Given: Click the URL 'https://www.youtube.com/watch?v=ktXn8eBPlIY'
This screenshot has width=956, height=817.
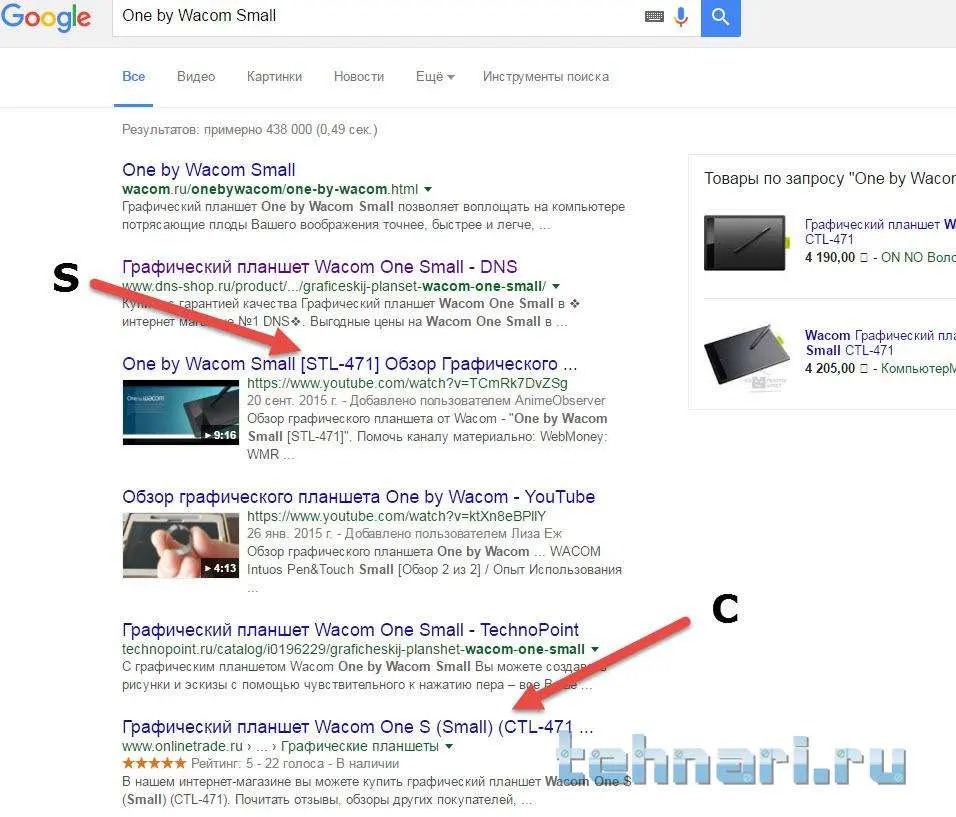Looking at the screenshot, I should (x=396, y=516).
